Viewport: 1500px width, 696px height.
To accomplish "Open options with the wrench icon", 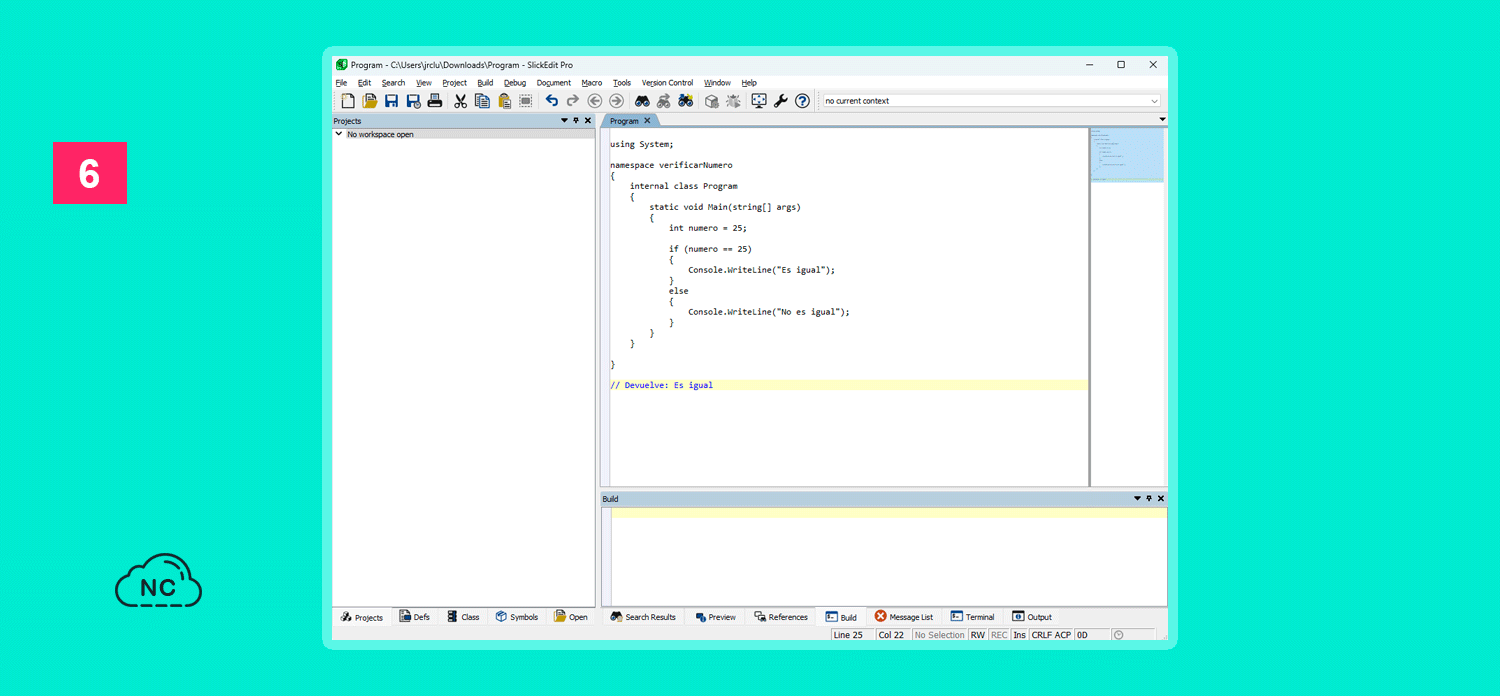I will coord(780,101).
